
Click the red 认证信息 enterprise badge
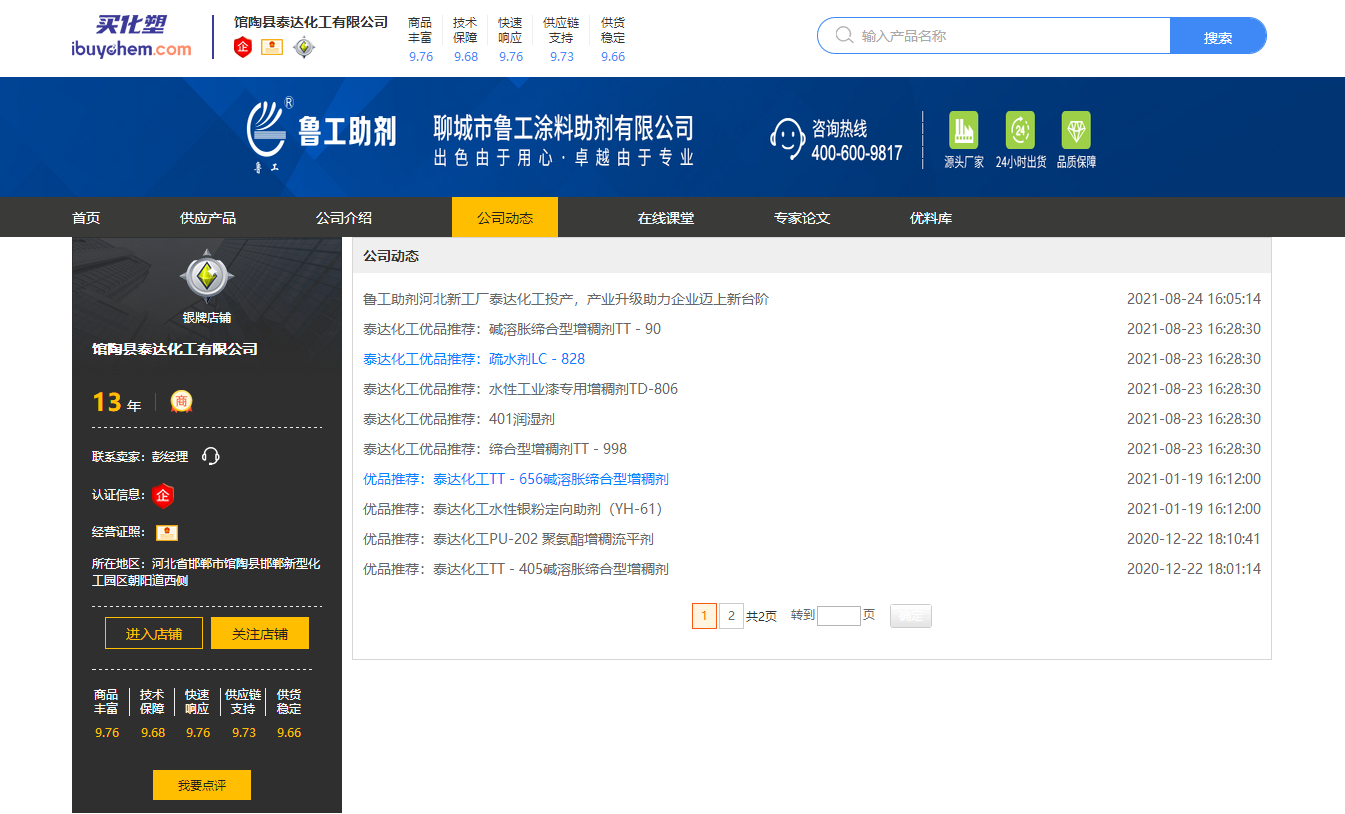coord(163,494)
